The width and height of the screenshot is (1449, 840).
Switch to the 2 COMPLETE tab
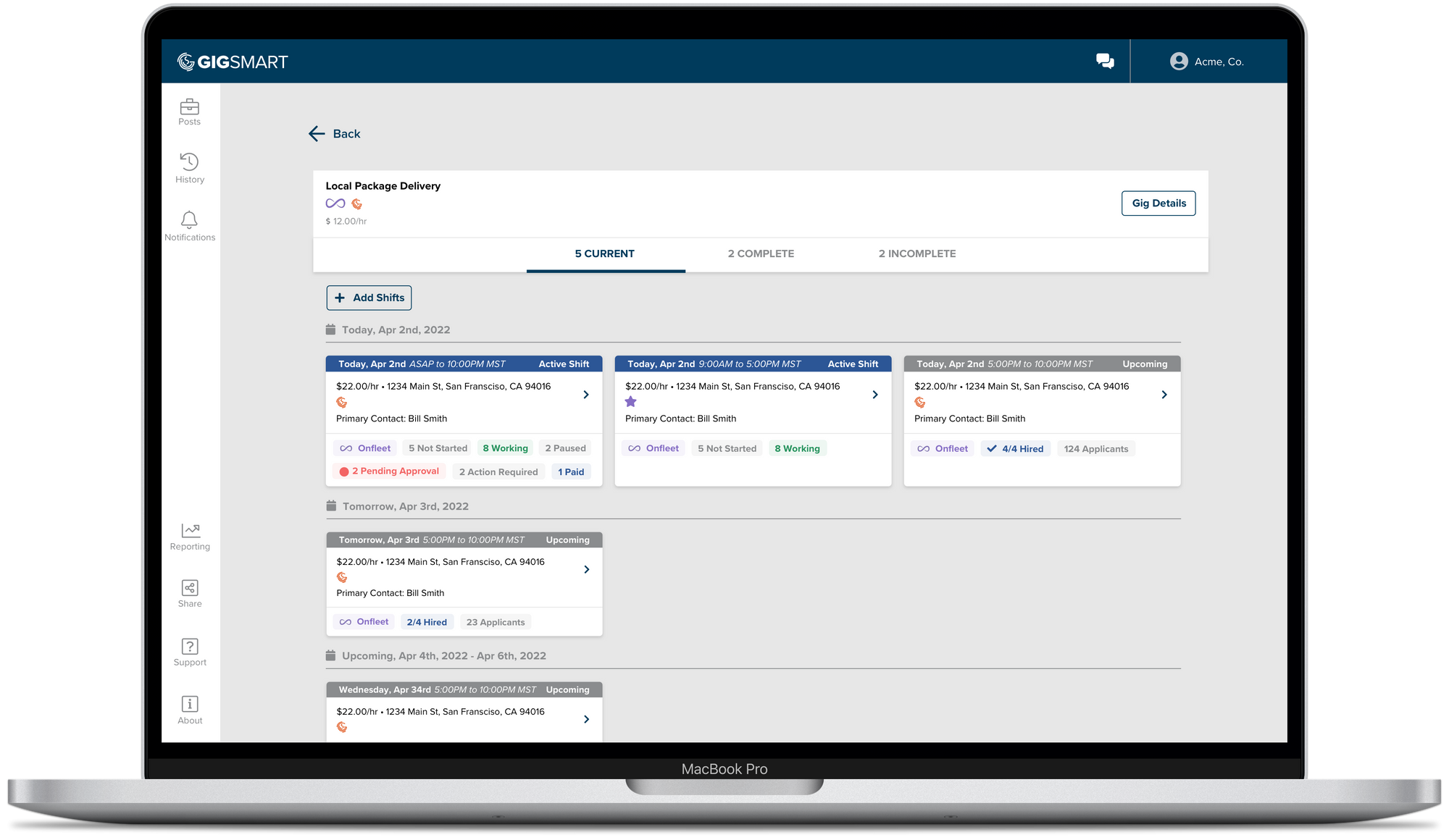pos(761,254)
